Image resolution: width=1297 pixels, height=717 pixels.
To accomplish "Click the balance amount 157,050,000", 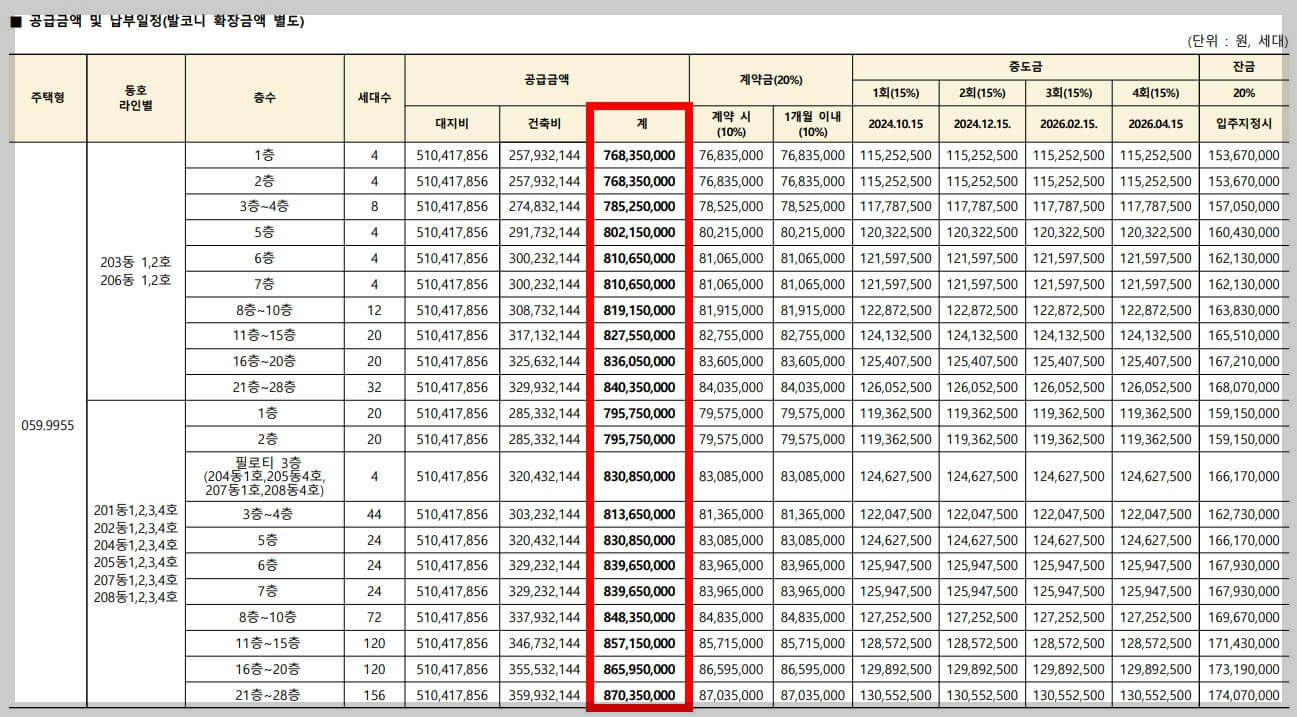I will point(1243,207).
